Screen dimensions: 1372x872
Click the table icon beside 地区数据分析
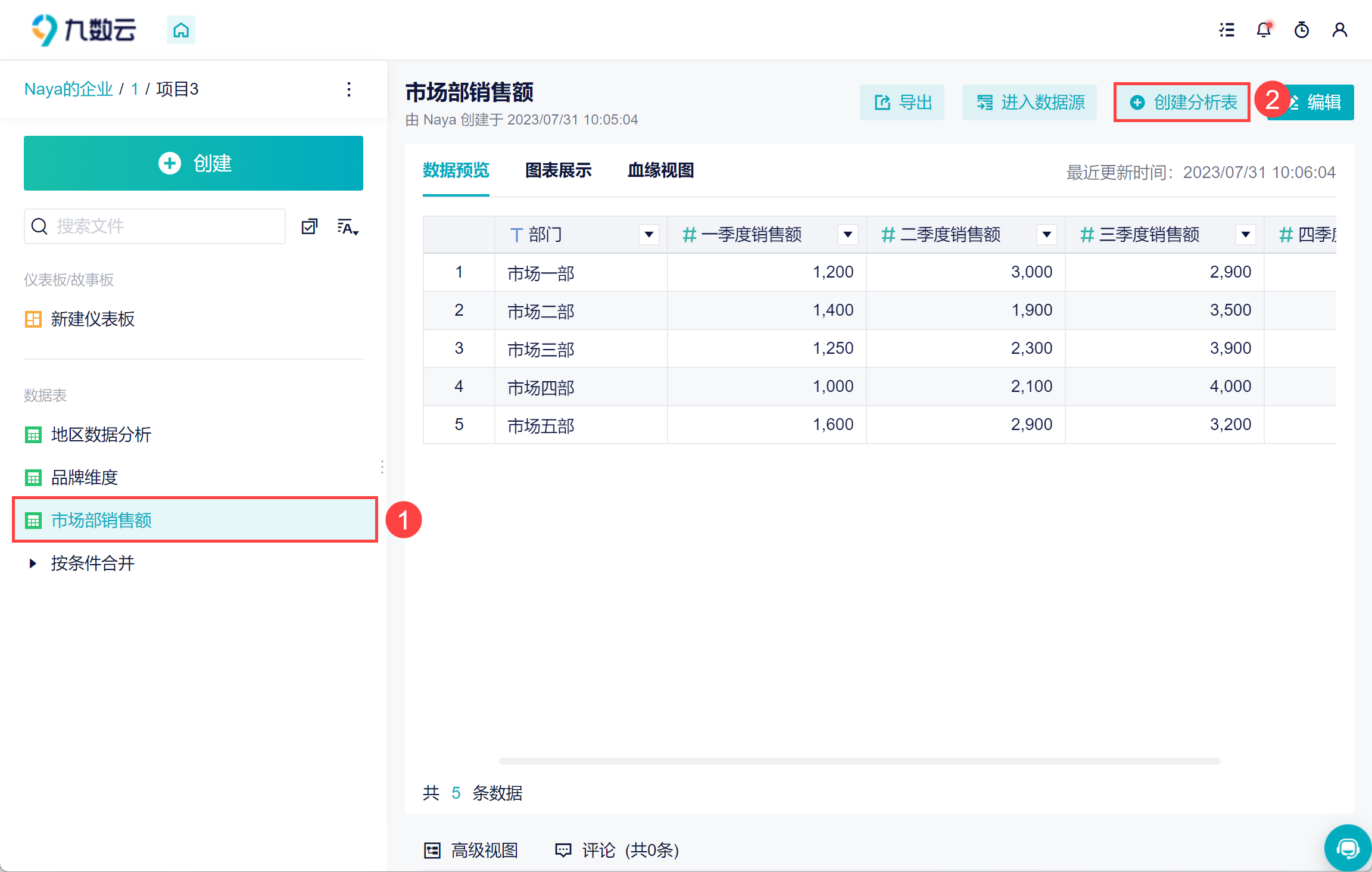click(33, 435)
